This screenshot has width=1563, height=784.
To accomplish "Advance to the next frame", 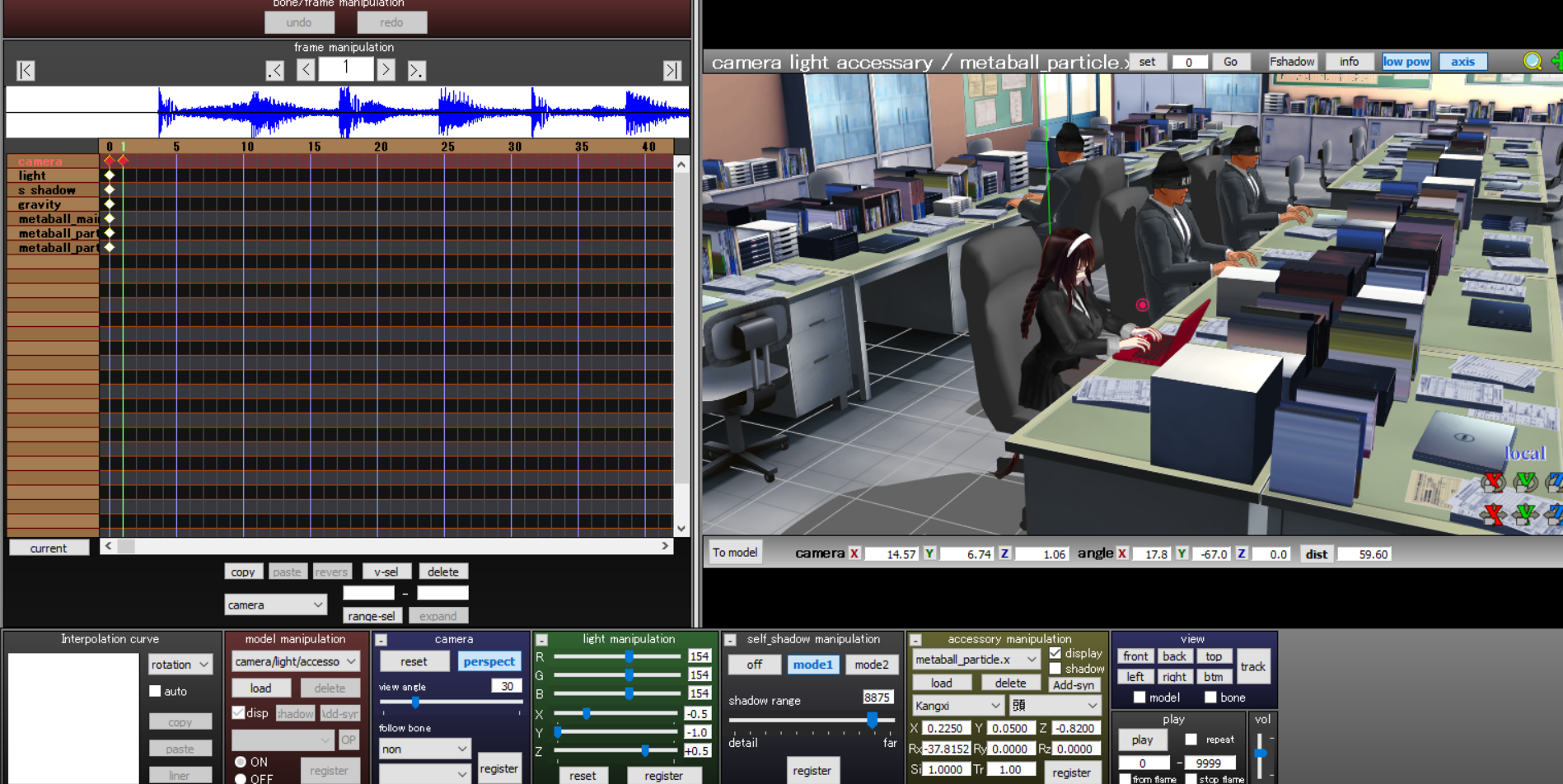I will (x=386, y=70).
